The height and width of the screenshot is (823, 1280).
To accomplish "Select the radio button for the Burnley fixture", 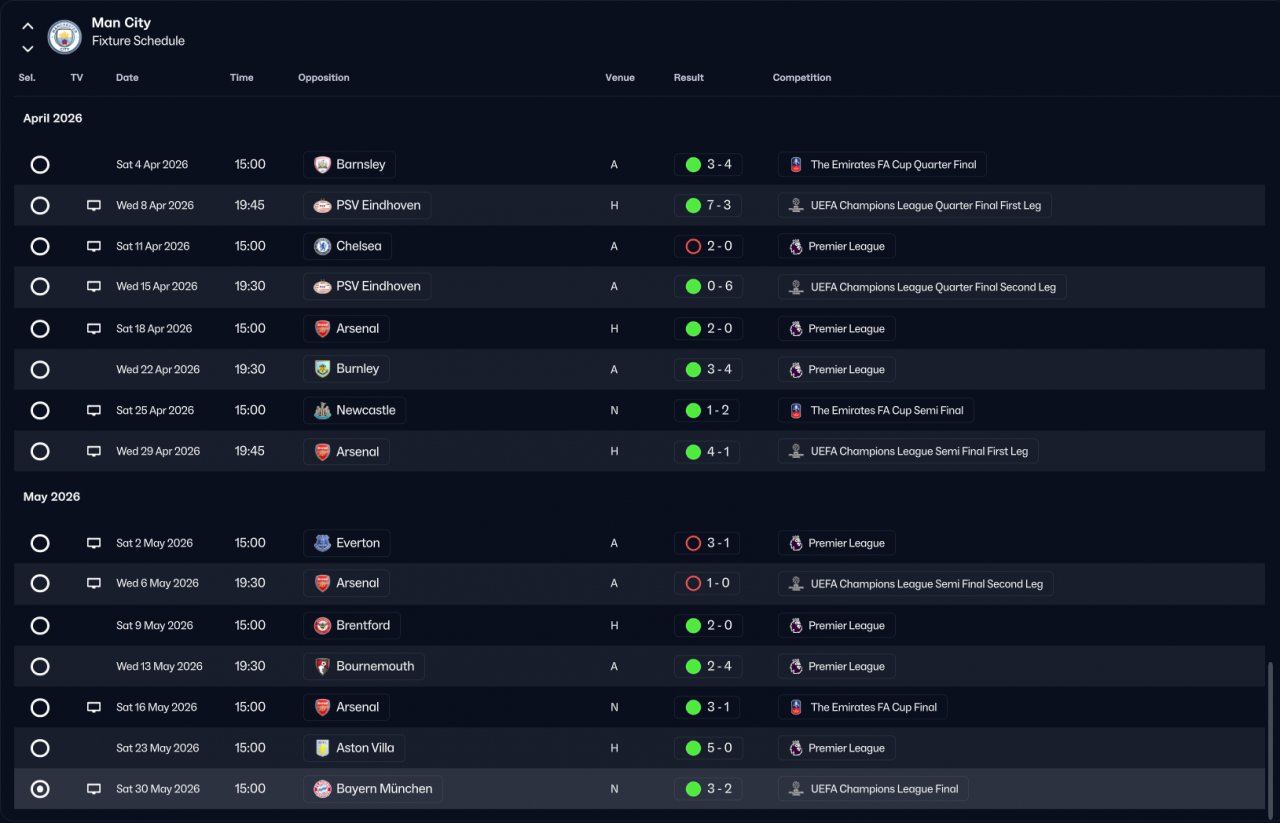I will pos(40,369).
